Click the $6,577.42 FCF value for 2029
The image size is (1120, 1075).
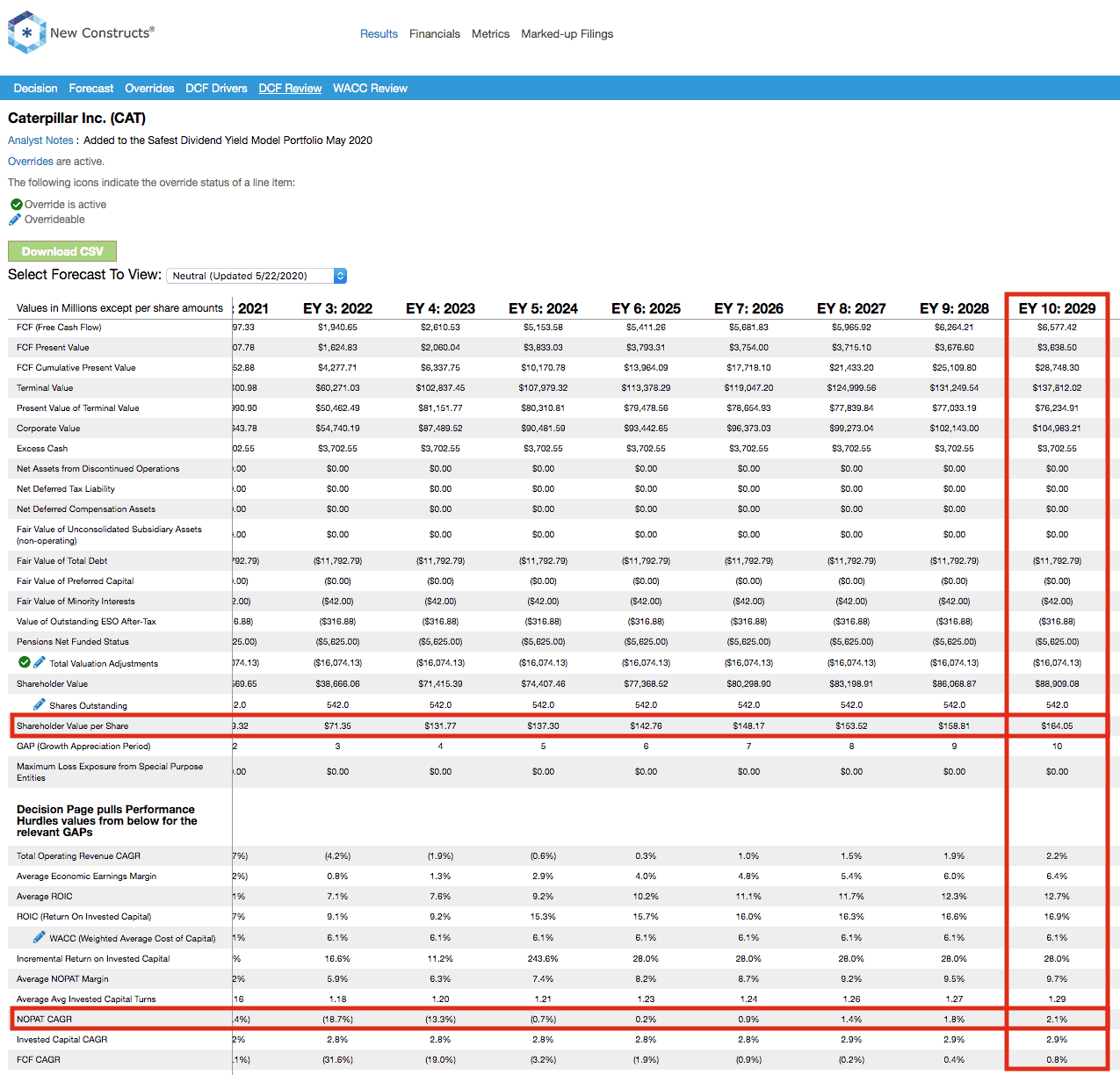[1057, 328]
